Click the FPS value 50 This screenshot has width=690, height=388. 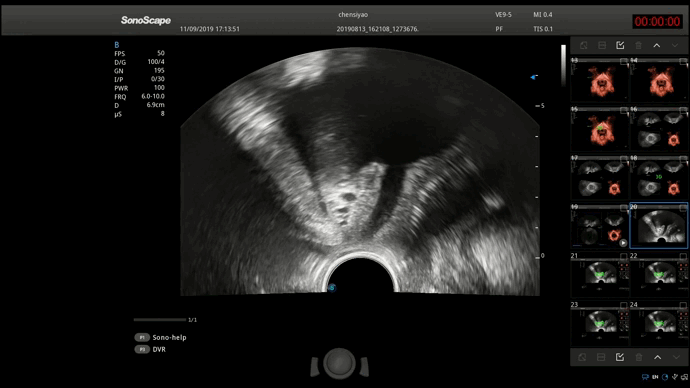161,53
